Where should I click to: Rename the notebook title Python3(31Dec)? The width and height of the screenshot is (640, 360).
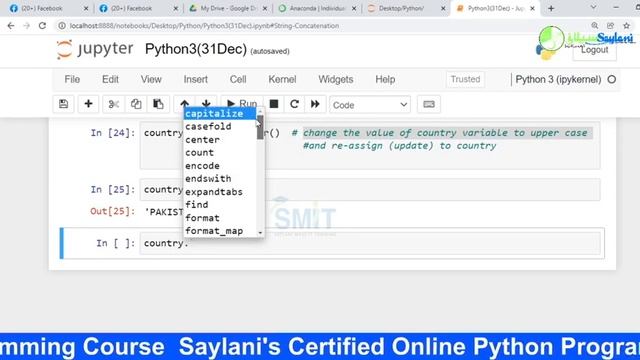[x=196, y=49]
